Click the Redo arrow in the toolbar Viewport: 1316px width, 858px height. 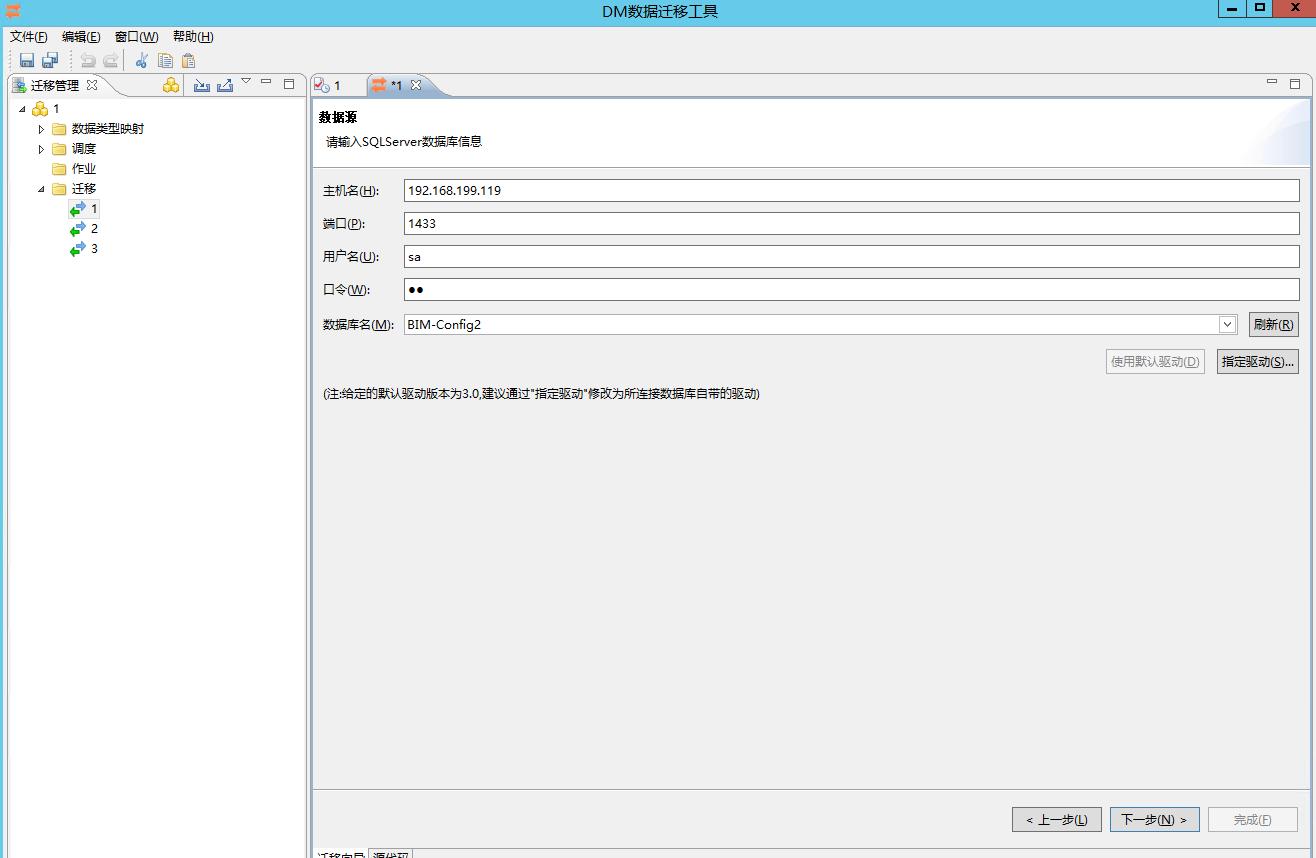(x=111, y=60)
